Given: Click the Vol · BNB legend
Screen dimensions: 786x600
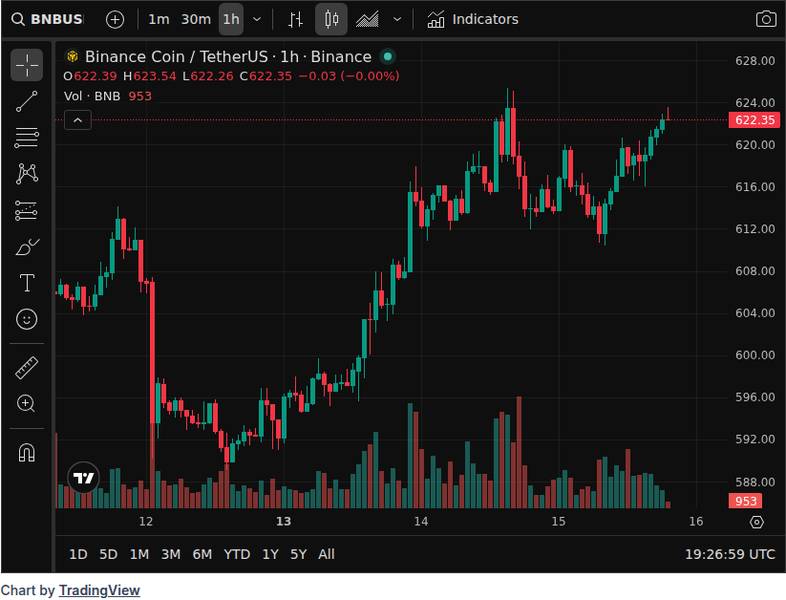Looking at the screenshot, I should tap(92, 96).
